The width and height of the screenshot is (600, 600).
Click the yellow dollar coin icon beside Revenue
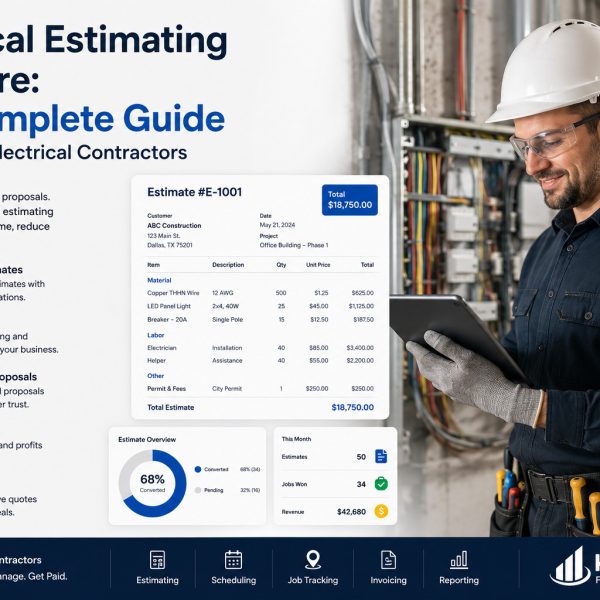pos(381,511)
